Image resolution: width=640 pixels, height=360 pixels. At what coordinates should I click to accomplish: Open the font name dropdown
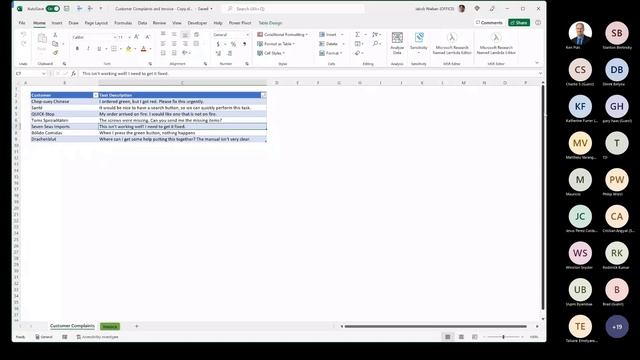[x=115, y=37]
